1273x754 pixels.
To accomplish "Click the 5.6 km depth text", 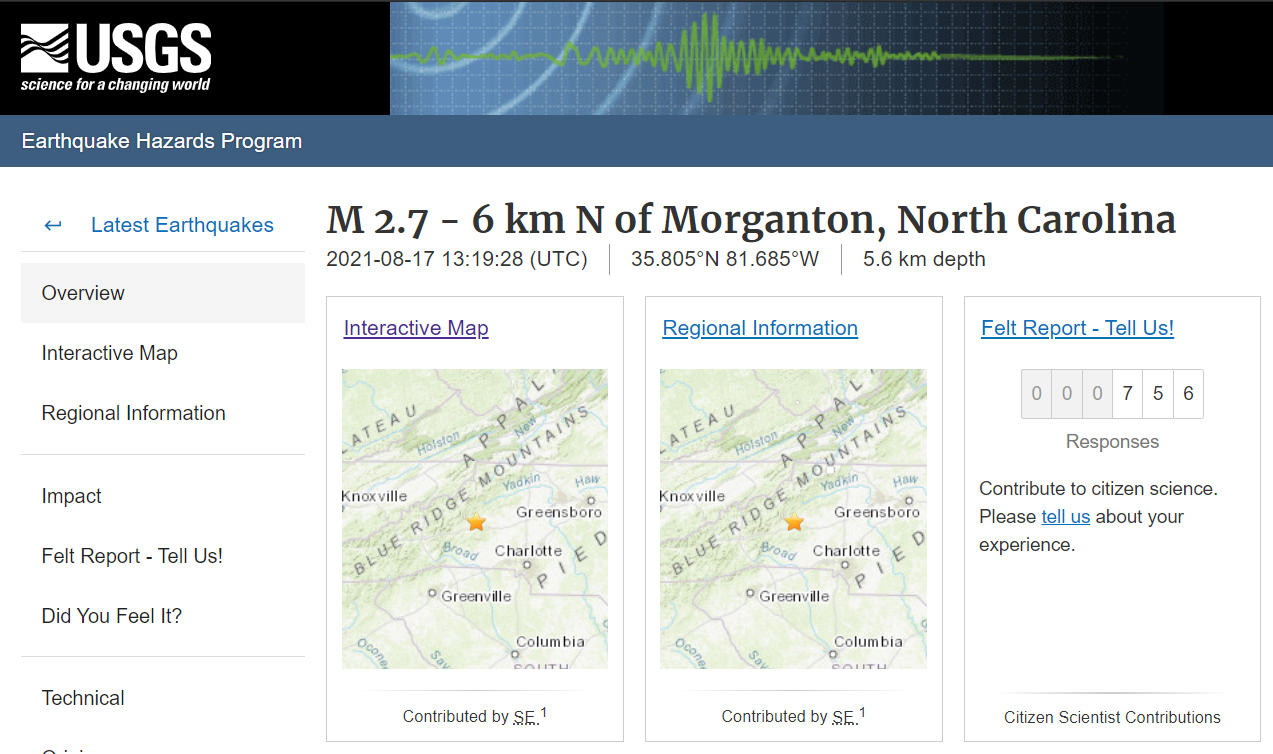I will (x=924, y=259).
